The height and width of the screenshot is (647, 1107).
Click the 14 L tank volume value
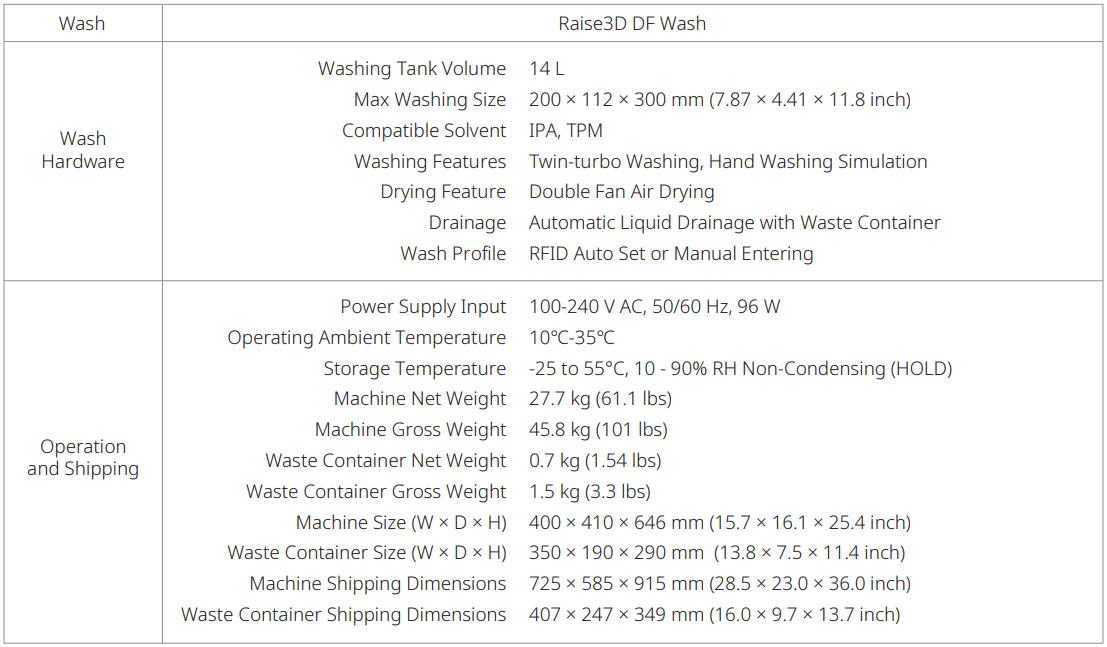pyautogui.click(x=547, y=69)
